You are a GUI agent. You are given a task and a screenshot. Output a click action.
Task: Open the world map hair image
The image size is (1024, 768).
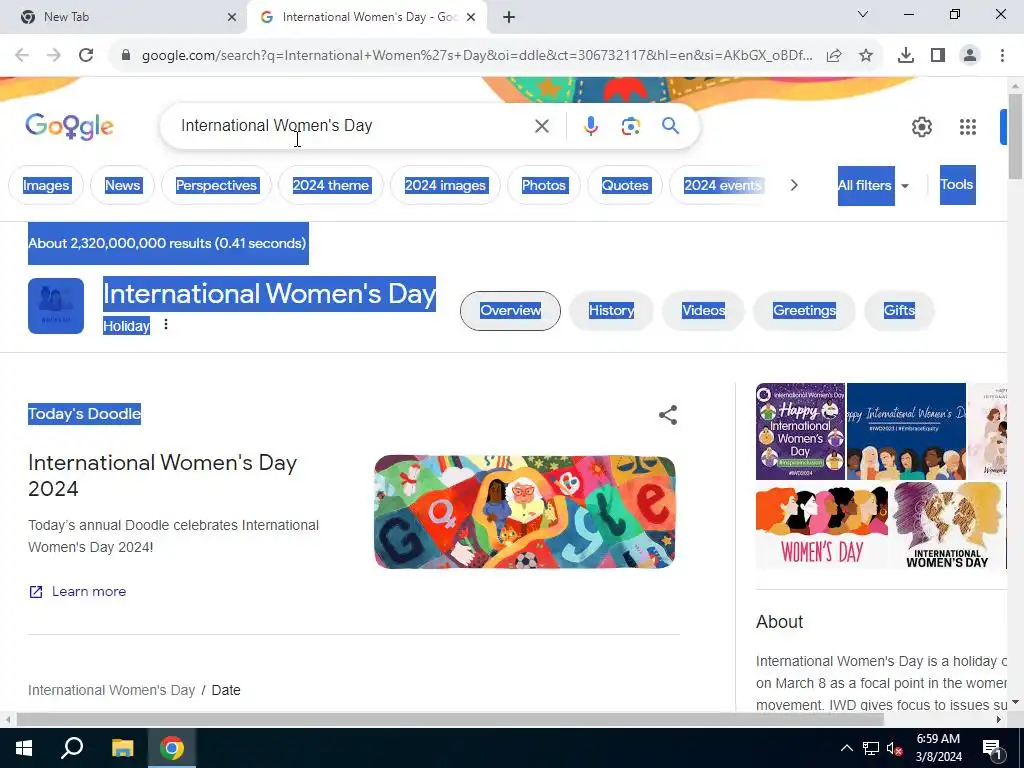(948, 526)
